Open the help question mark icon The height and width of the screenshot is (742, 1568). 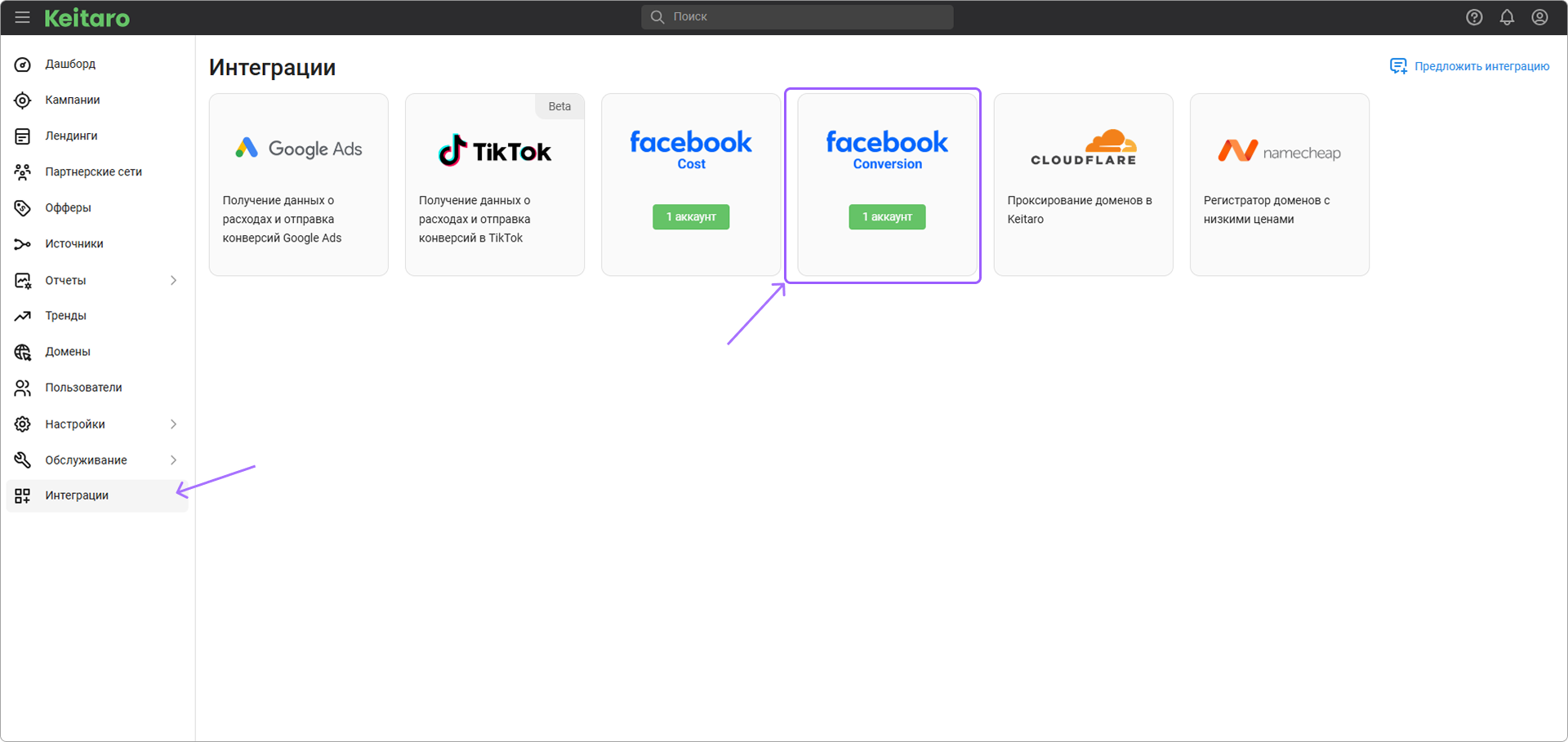[1474, 17]
